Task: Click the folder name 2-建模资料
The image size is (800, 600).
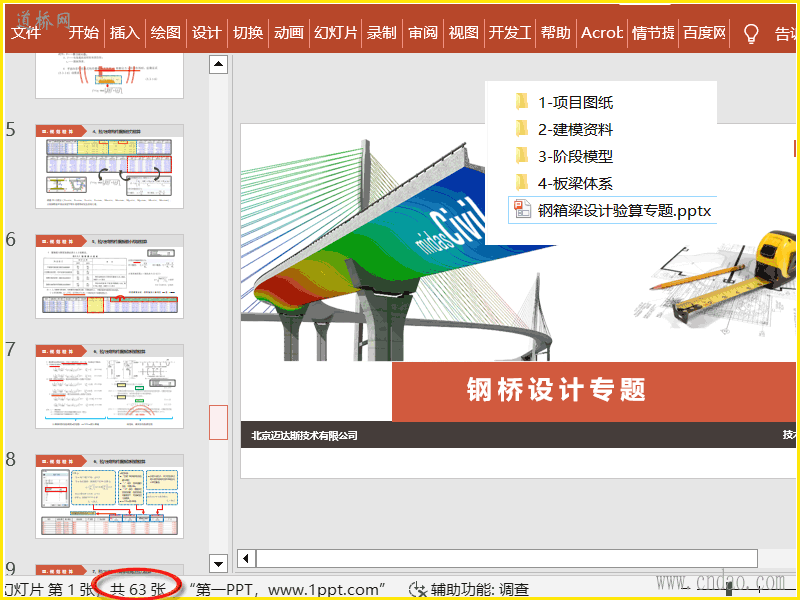Action: [x=576, y=130]
